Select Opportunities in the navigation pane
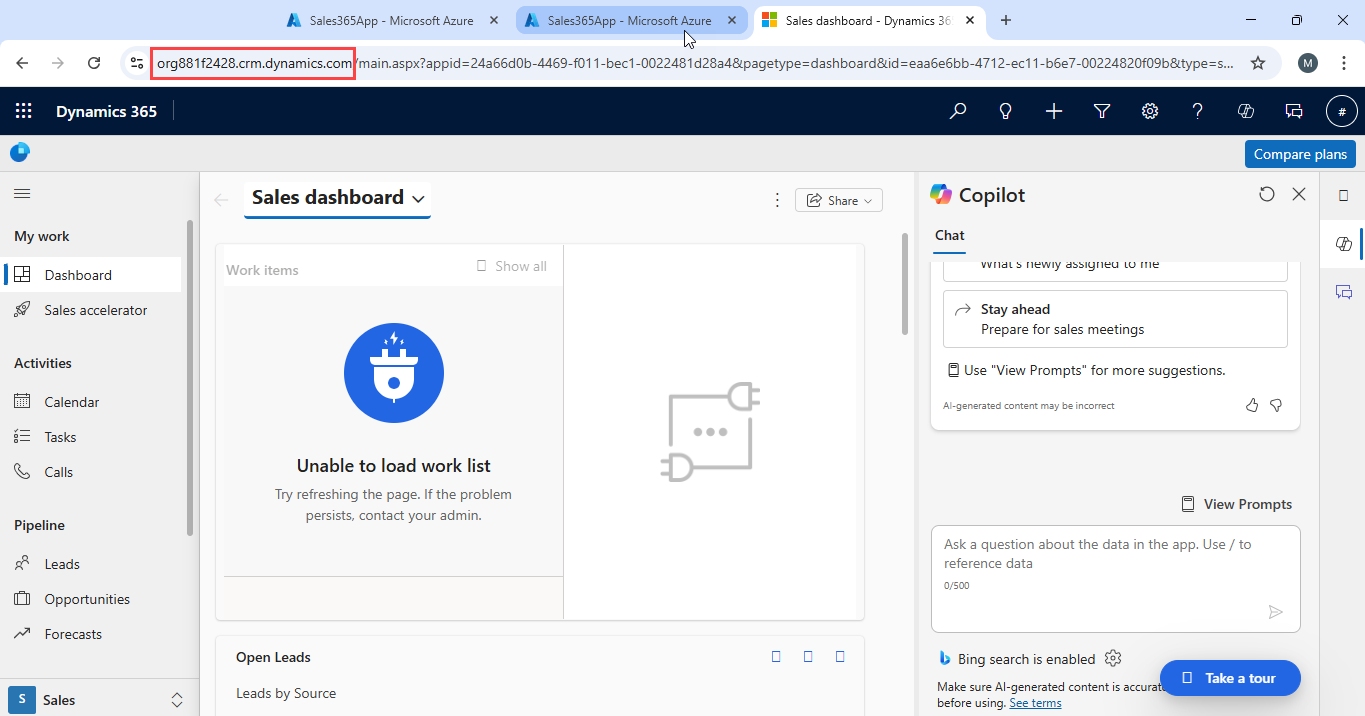Screen dimensions: 1365x716 [x=87, y=599]
